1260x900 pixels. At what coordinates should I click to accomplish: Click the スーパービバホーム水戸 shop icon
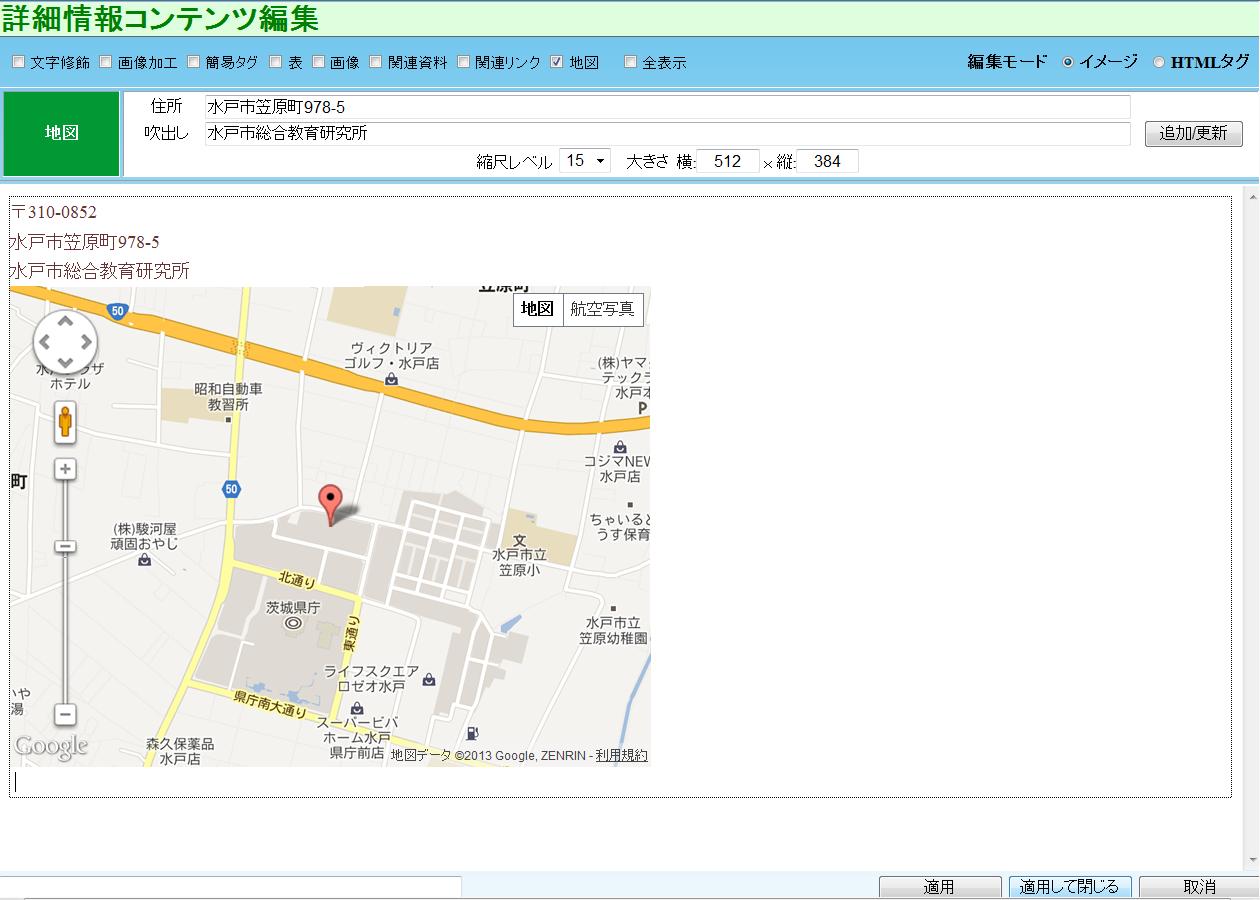(x=357, y=708)
